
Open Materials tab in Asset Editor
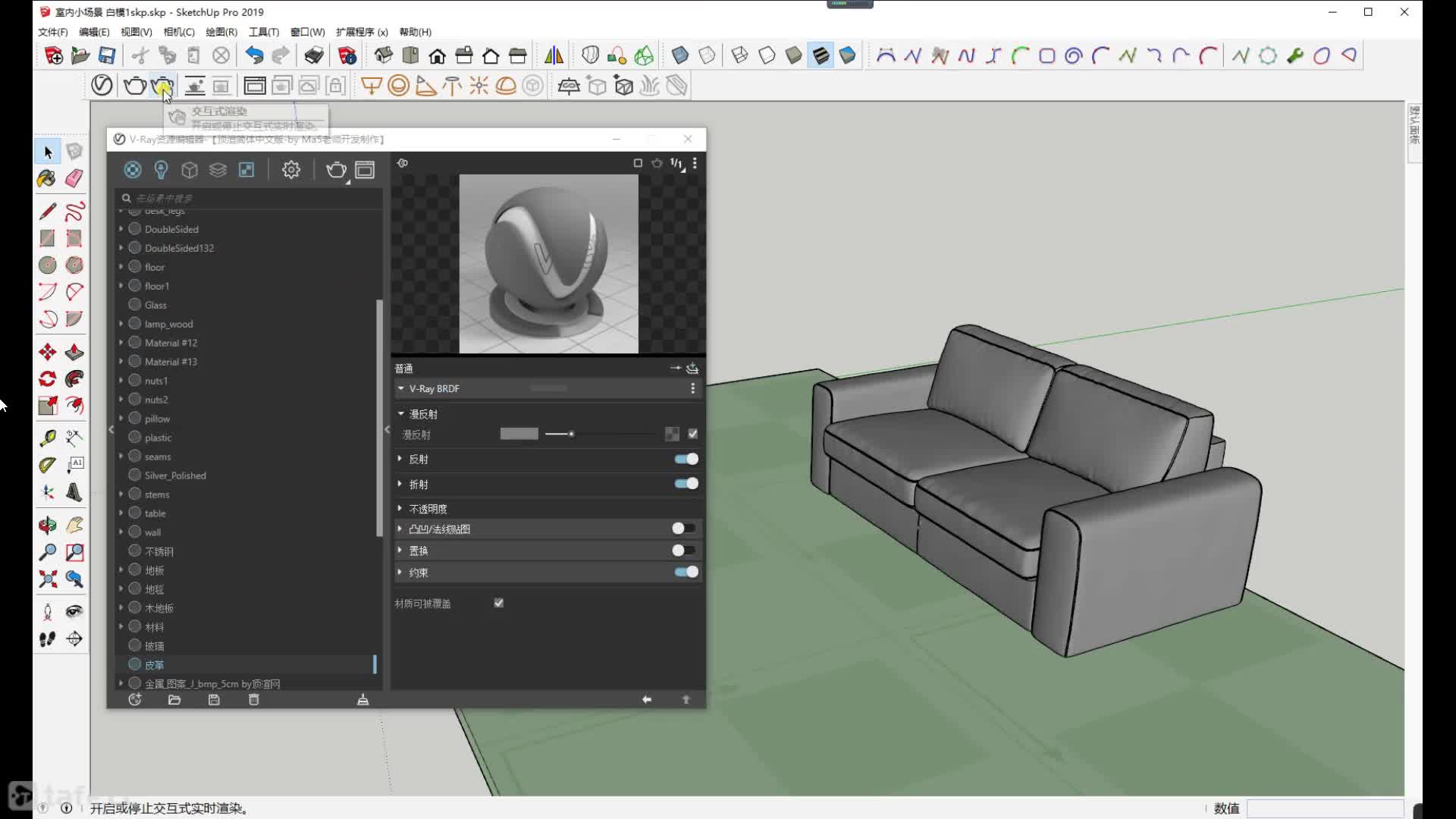(x=133, y=170)
